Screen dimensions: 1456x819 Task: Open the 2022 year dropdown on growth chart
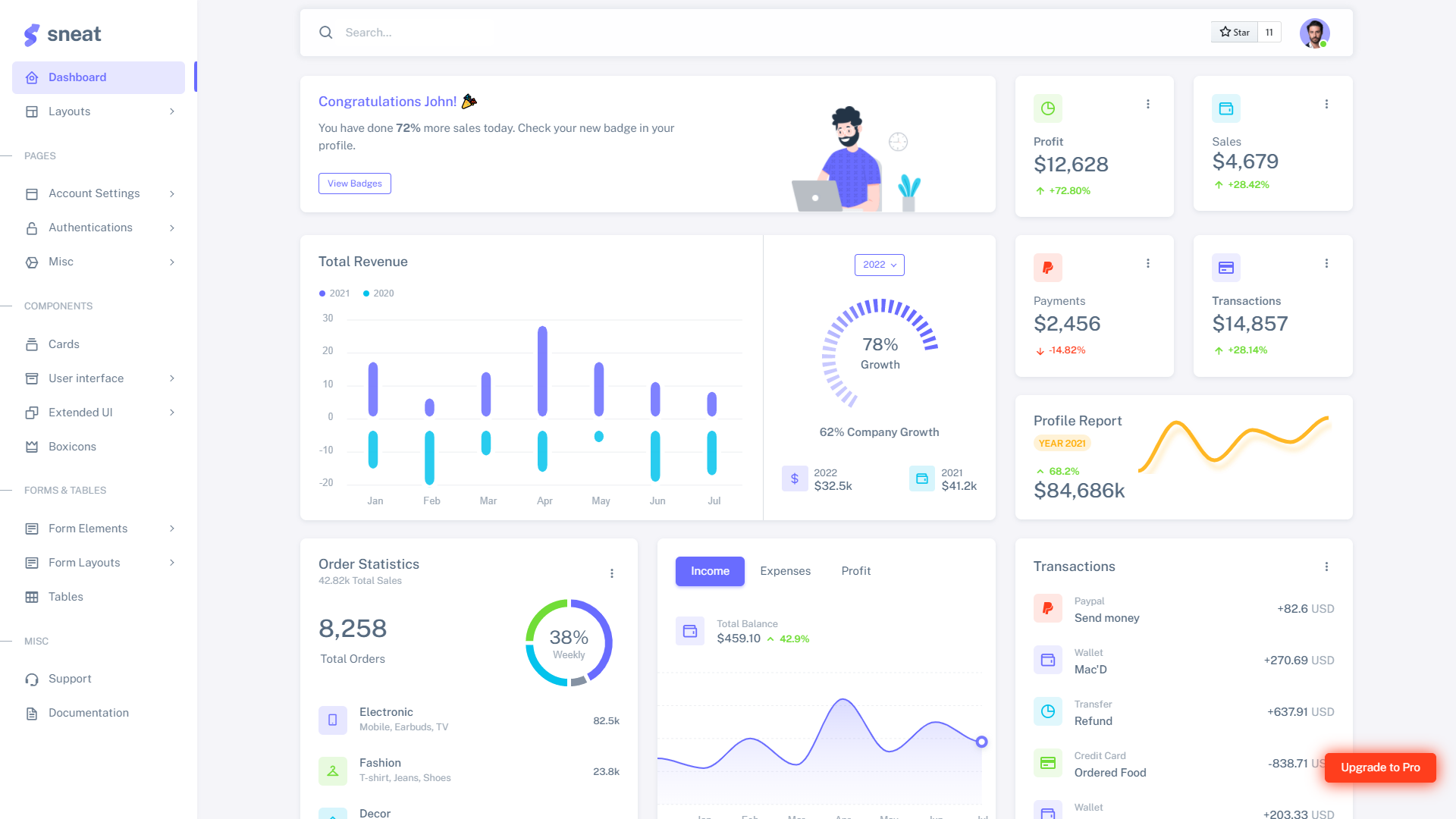click(878, 263)
